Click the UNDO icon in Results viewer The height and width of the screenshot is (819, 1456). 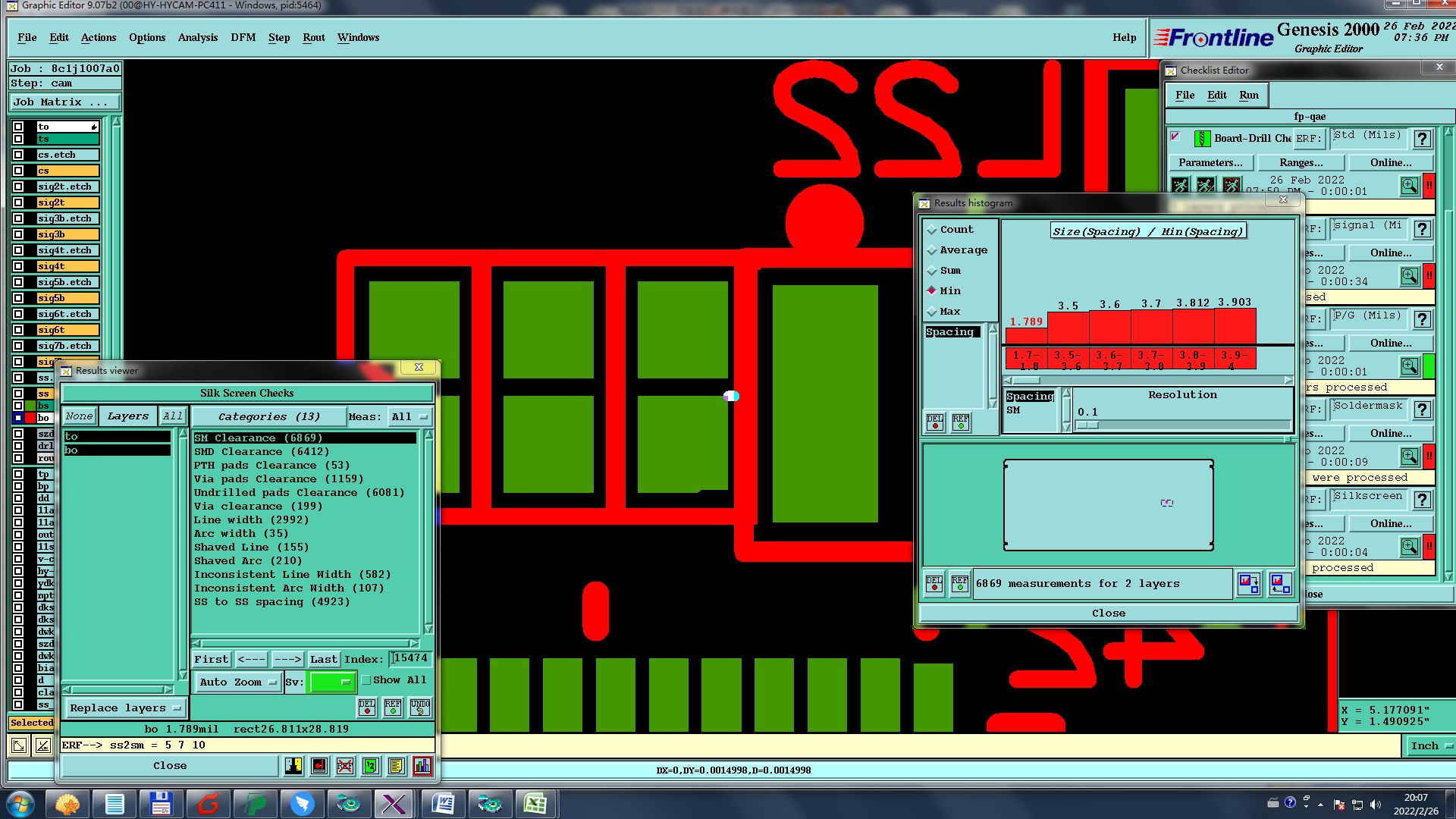pos(419,708)
